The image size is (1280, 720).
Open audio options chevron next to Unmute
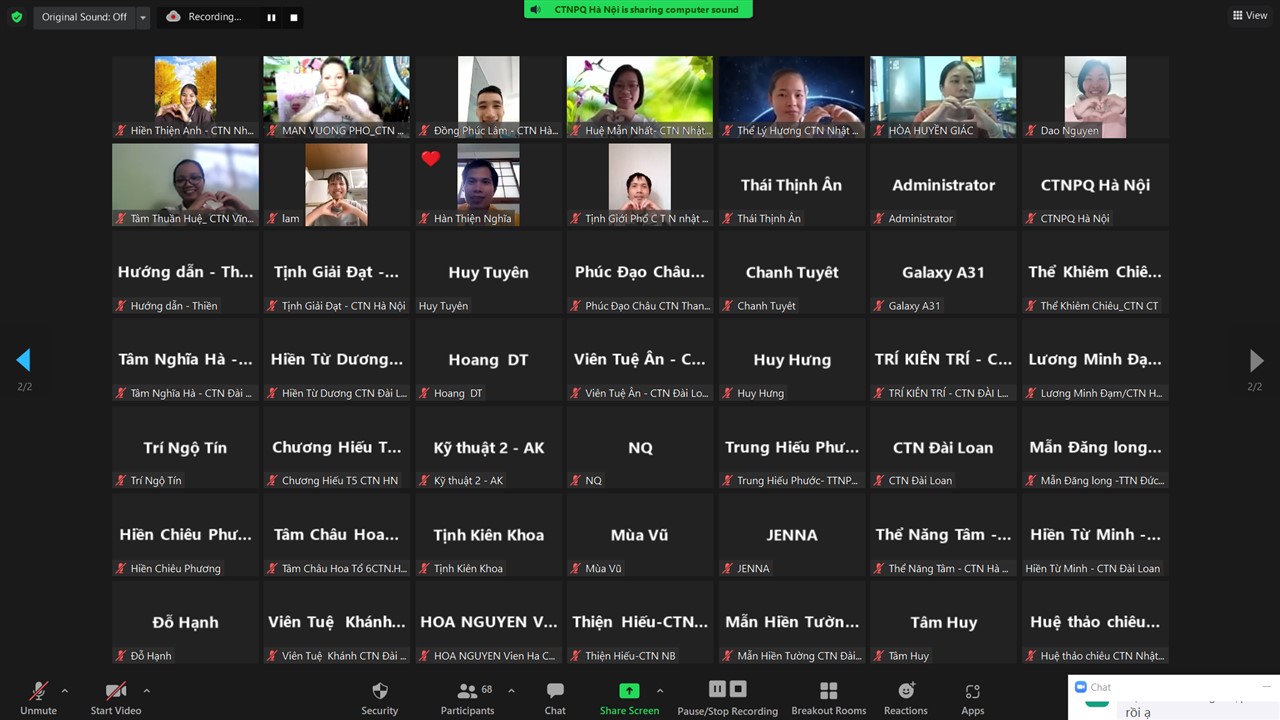point(65,690)
